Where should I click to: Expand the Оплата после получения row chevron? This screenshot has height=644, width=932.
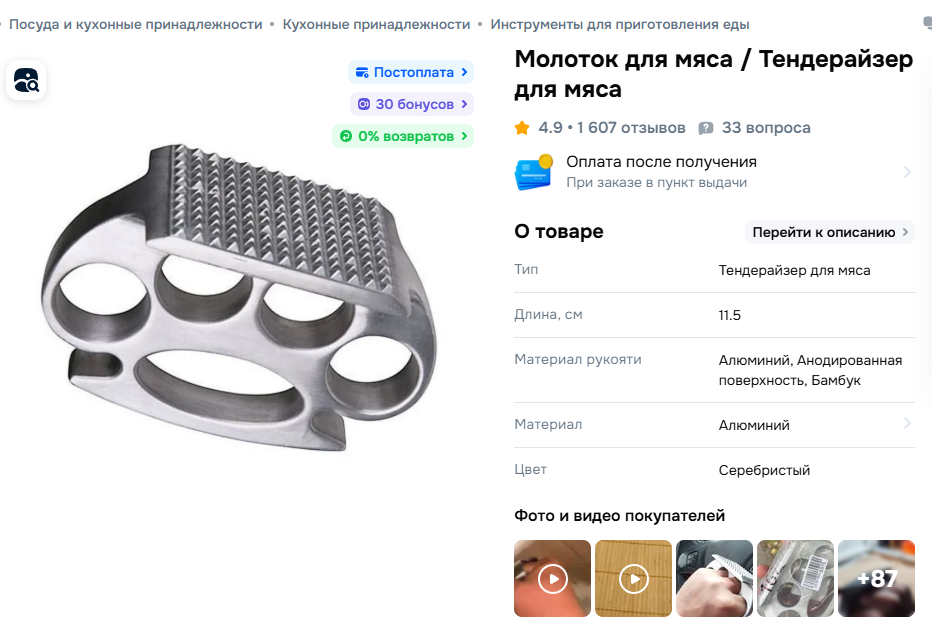(907, 172)
